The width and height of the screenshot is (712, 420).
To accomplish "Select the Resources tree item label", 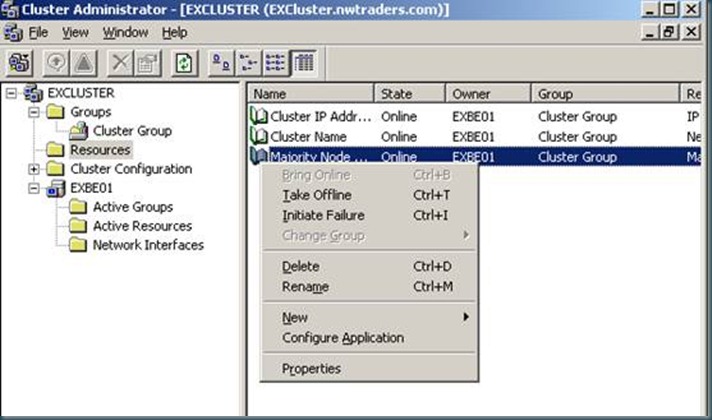I will point(100,150).
